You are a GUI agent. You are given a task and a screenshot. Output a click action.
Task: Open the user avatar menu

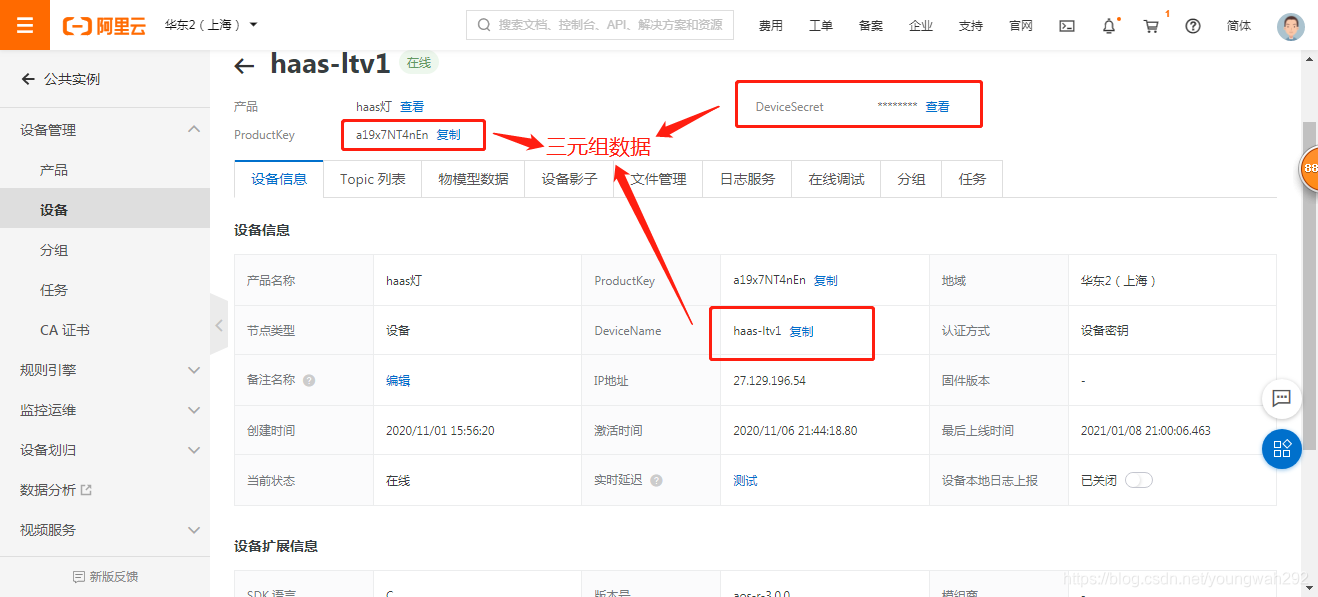click(1291, 26)
